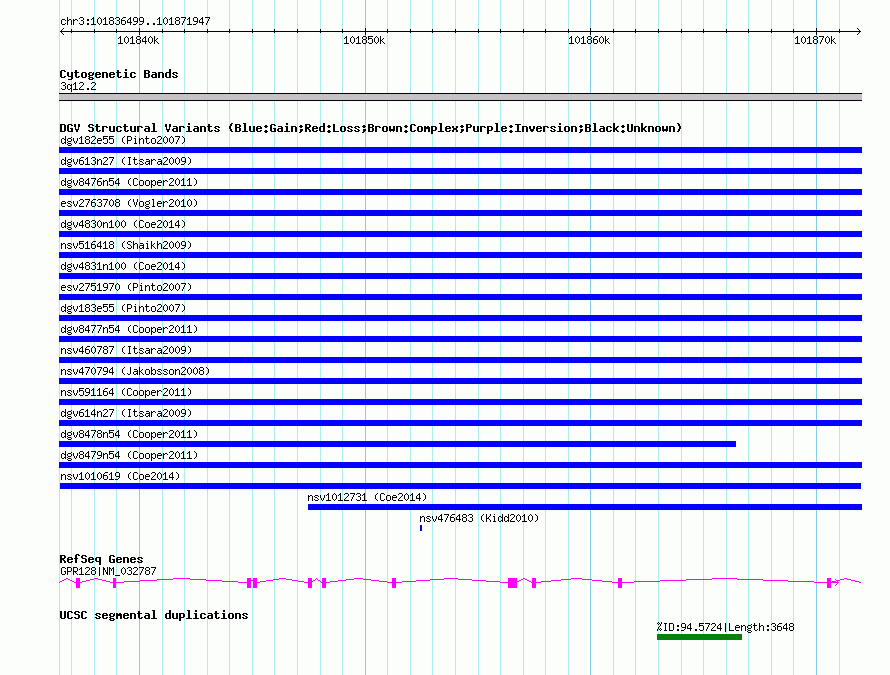
Task: Click the small nsv476483 variant tick mark
Action: (421, 528)
